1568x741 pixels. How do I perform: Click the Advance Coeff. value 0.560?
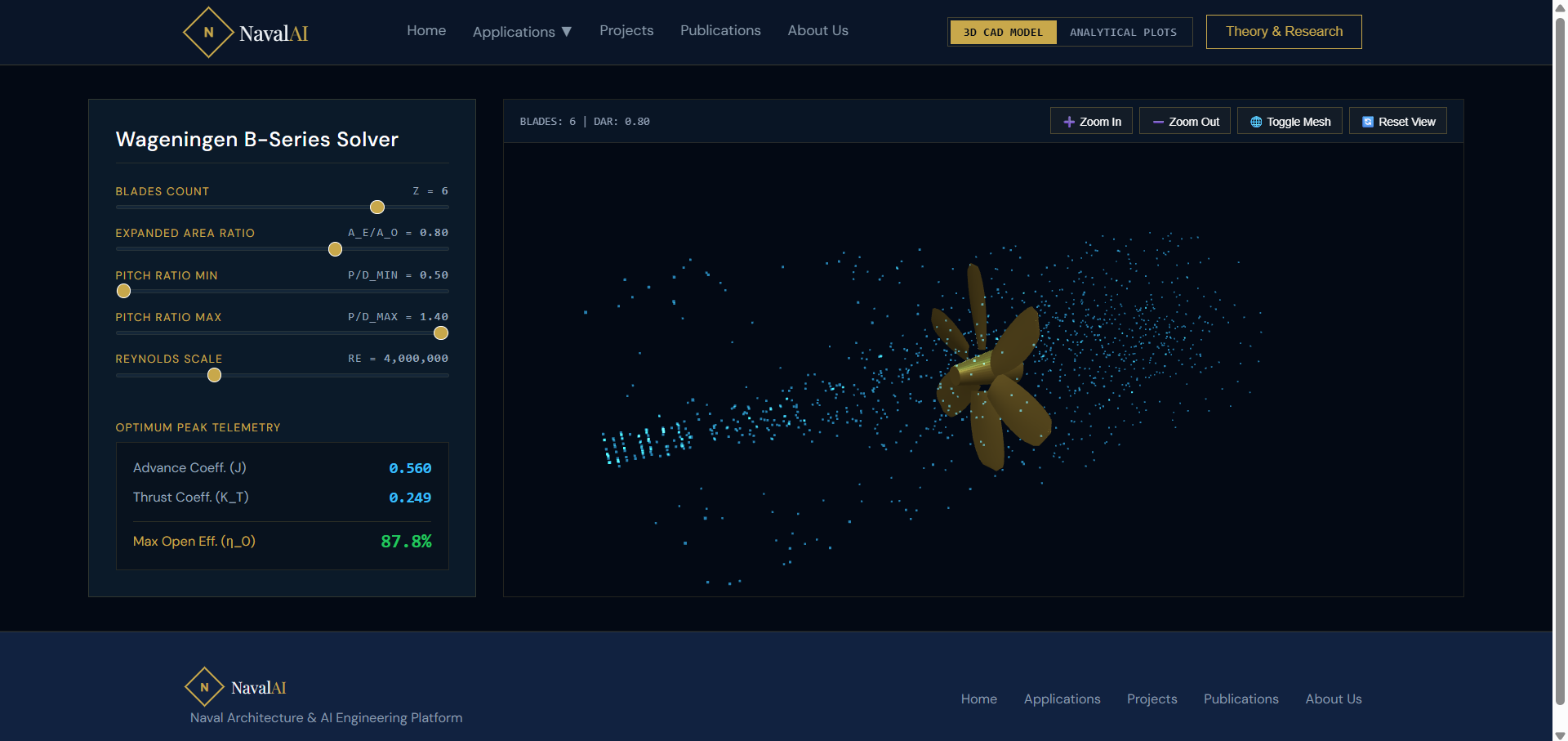410,468
